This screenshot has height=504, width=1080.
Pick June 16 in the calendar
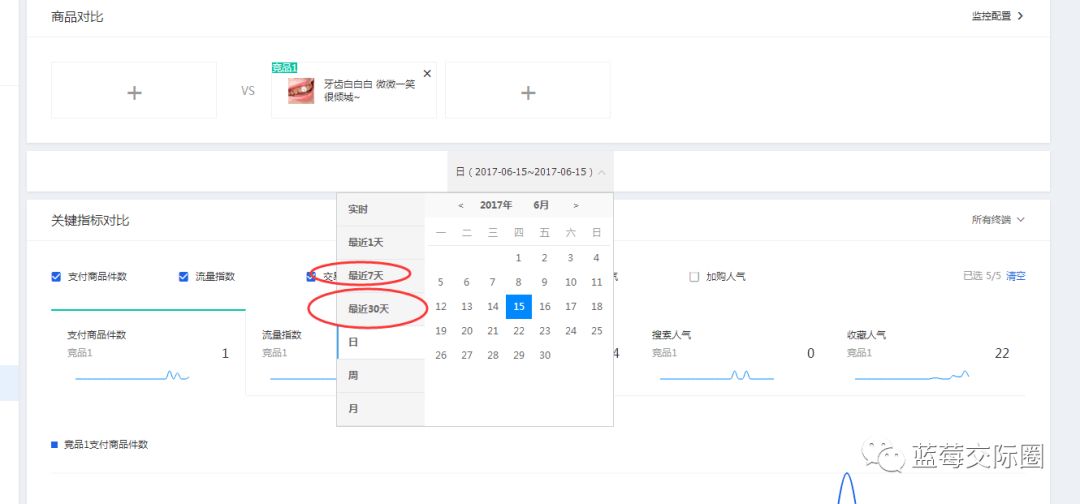coord(545,306)
